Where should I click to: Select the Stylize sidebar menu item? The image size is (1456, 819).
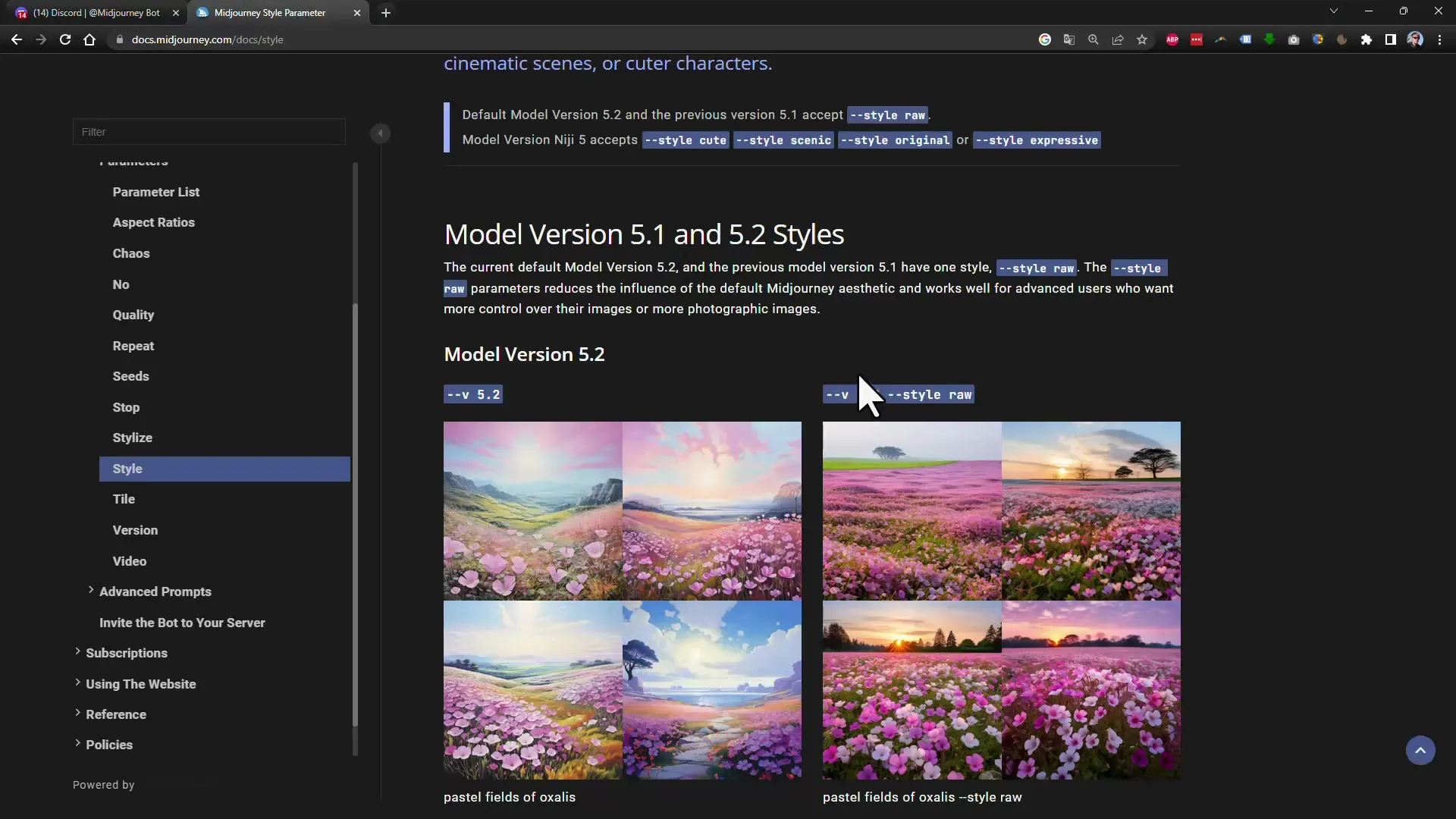coord(132,437)
